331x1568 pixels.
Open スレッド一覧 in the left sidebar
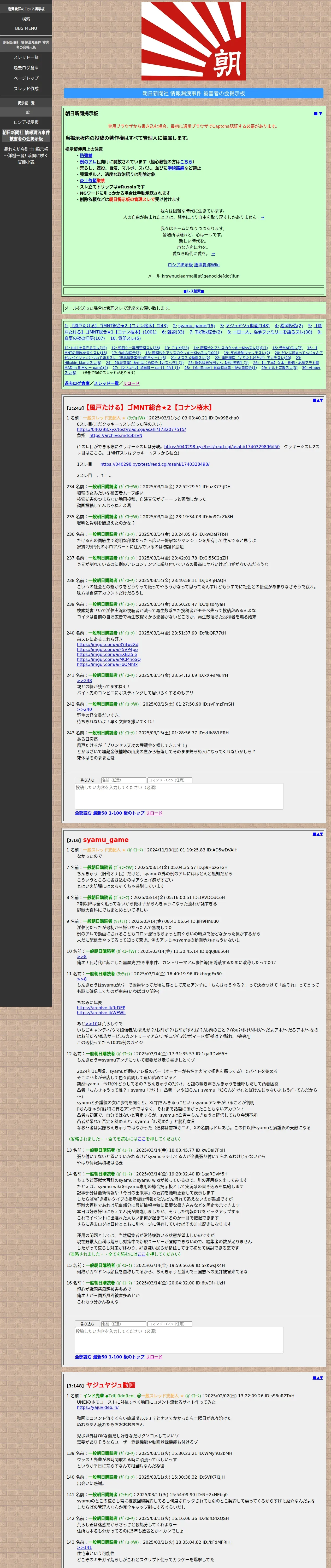pyautogui.click(x=26, y=57)
